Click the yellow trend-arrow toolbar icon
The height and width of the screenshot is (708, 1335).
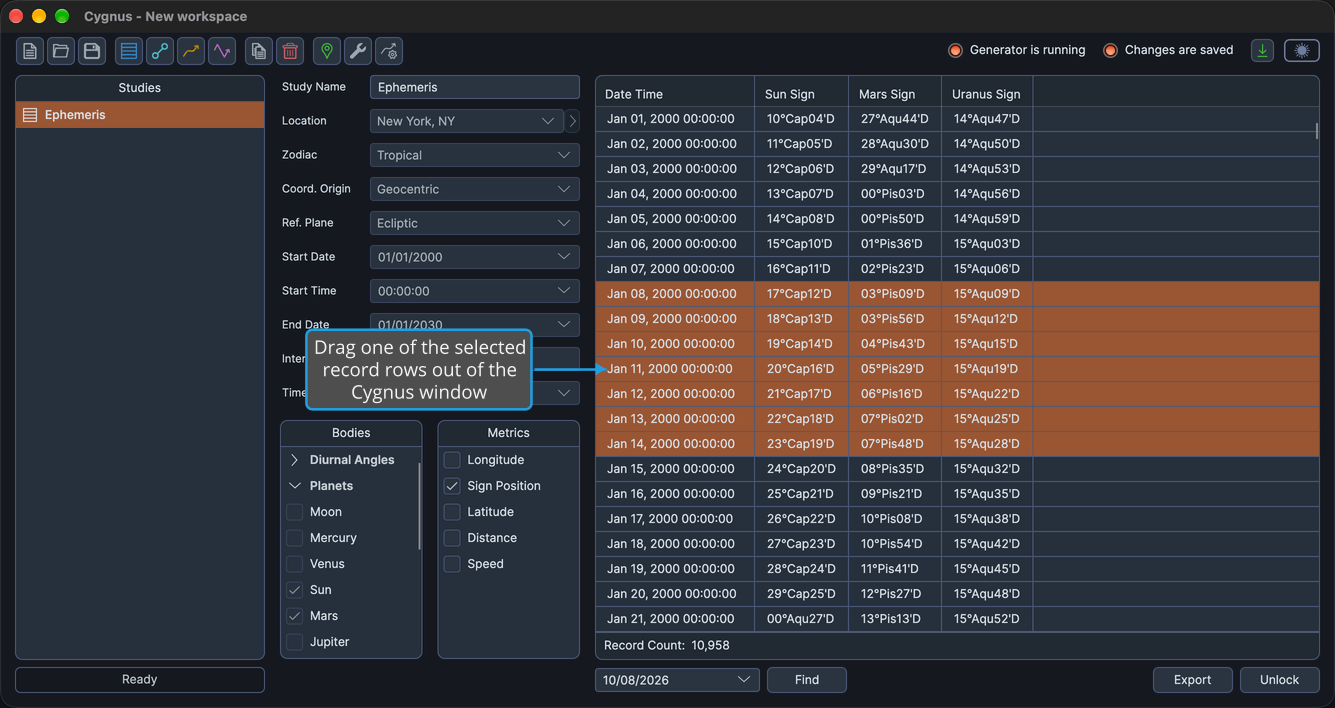(191, 51)
